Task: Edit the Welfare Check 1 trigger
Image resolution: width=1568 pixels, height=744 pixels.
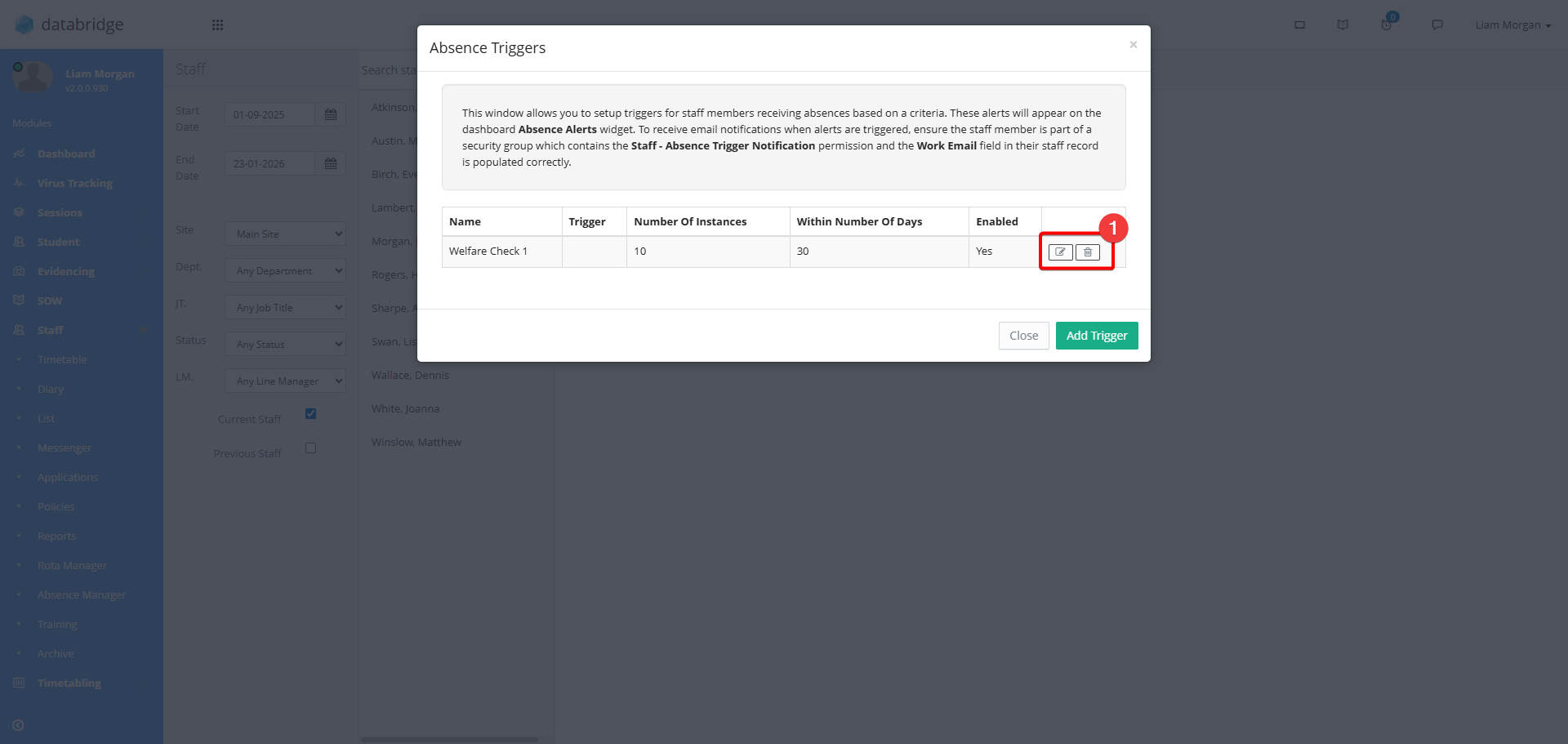Action: pos(1060,252)
